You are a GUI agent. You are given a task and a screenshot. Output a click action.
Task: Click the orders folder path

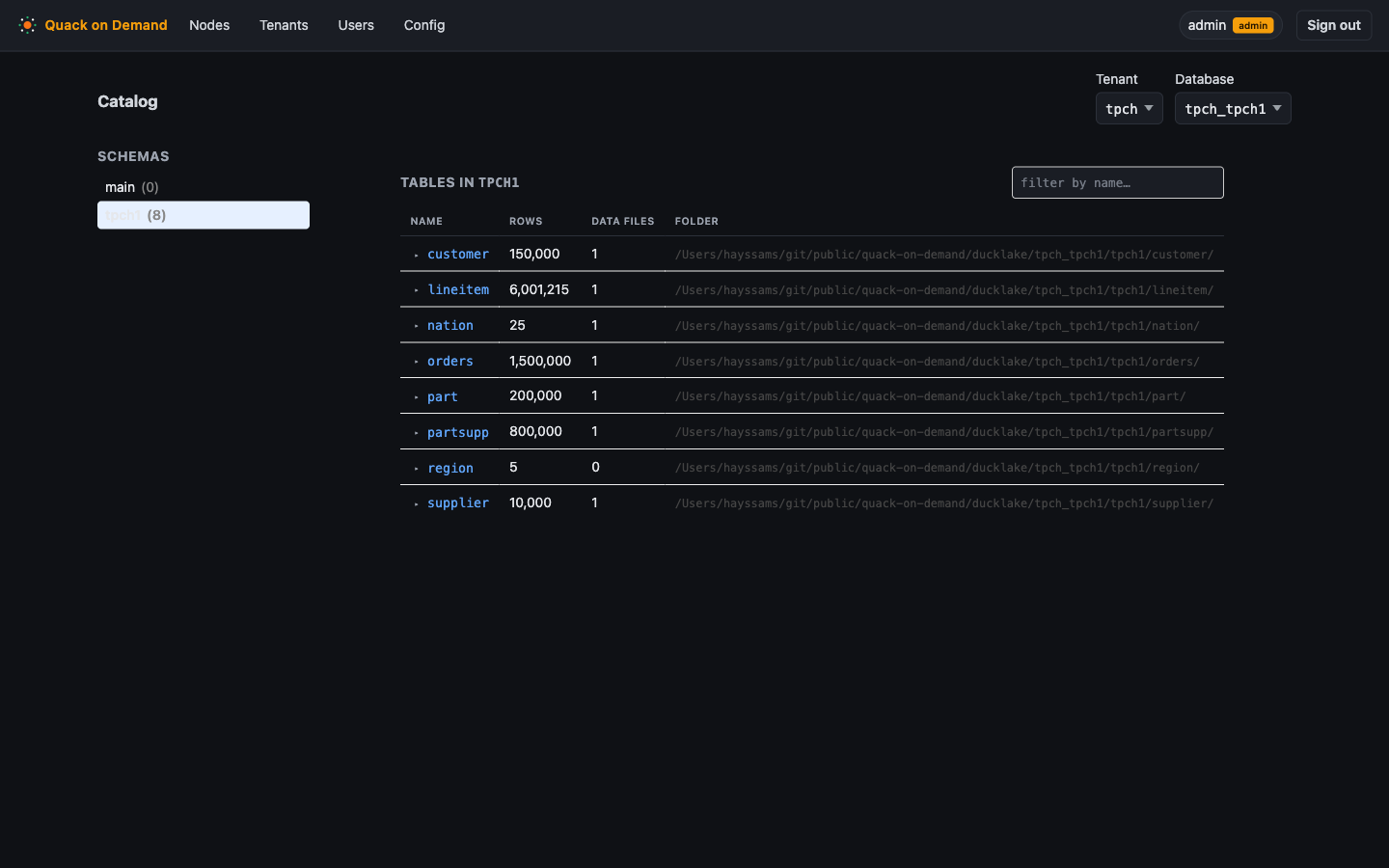coord(938,362)
